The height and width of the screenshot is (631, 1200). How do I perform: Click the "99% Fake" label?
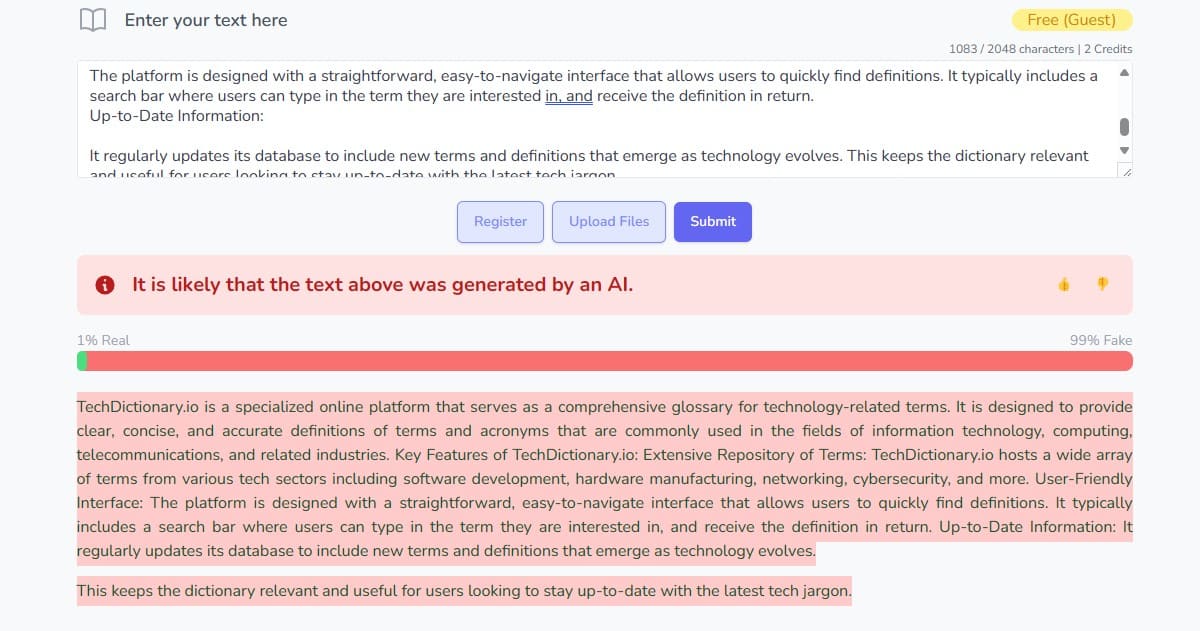(1100, 340)
